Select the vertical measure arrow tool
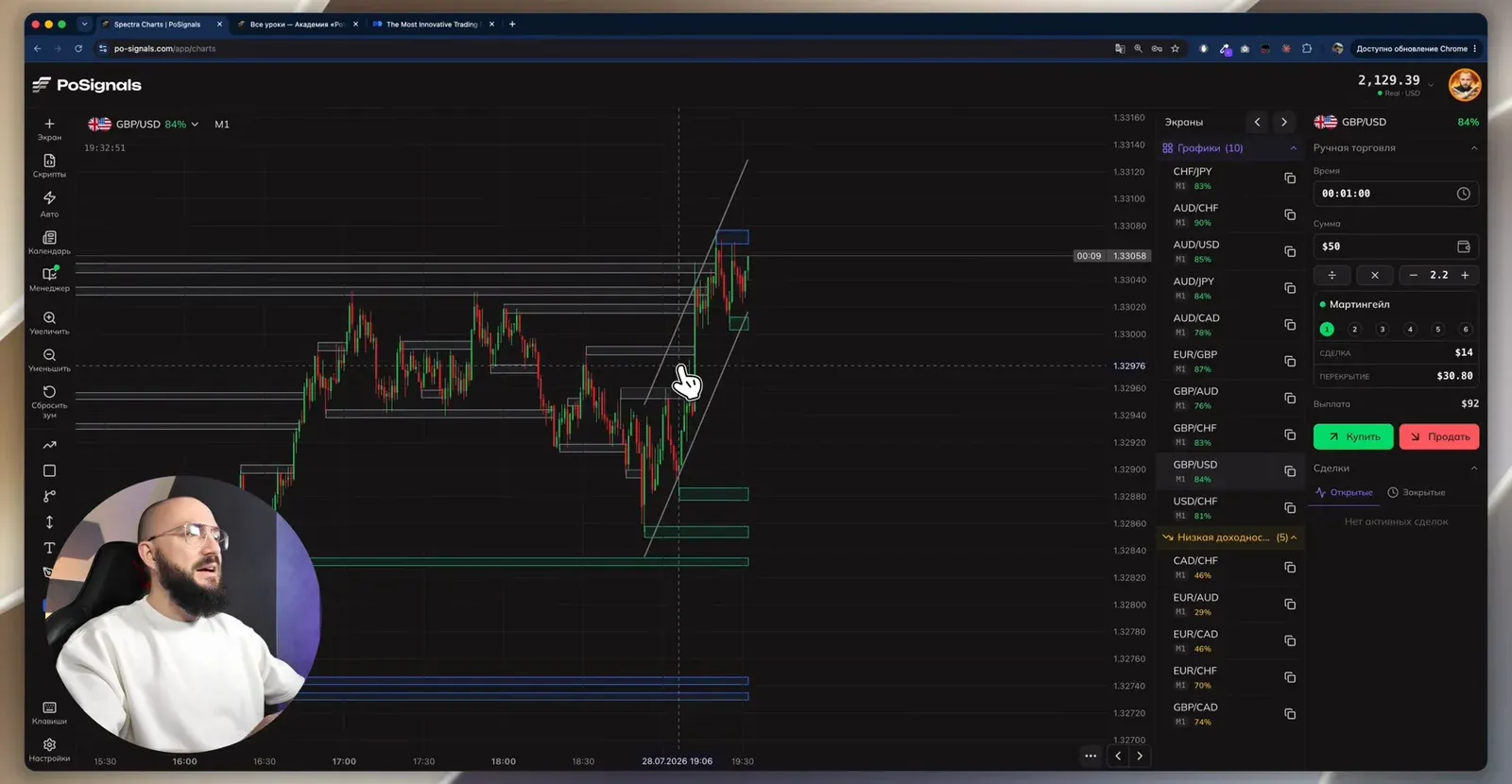 click(49, 521)
